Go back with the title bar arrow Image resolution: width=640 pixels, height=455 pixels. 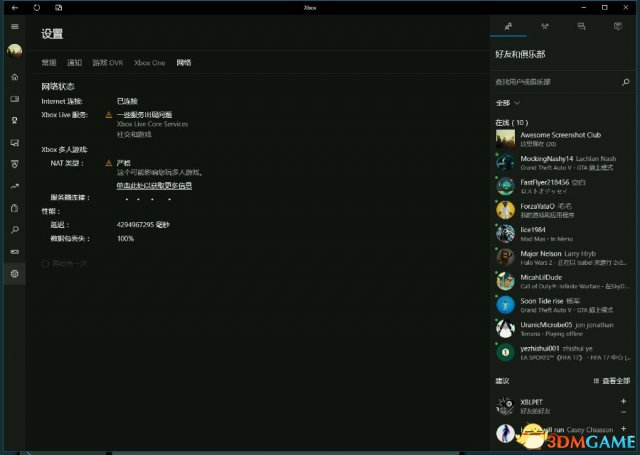click(x=15, y=7)
